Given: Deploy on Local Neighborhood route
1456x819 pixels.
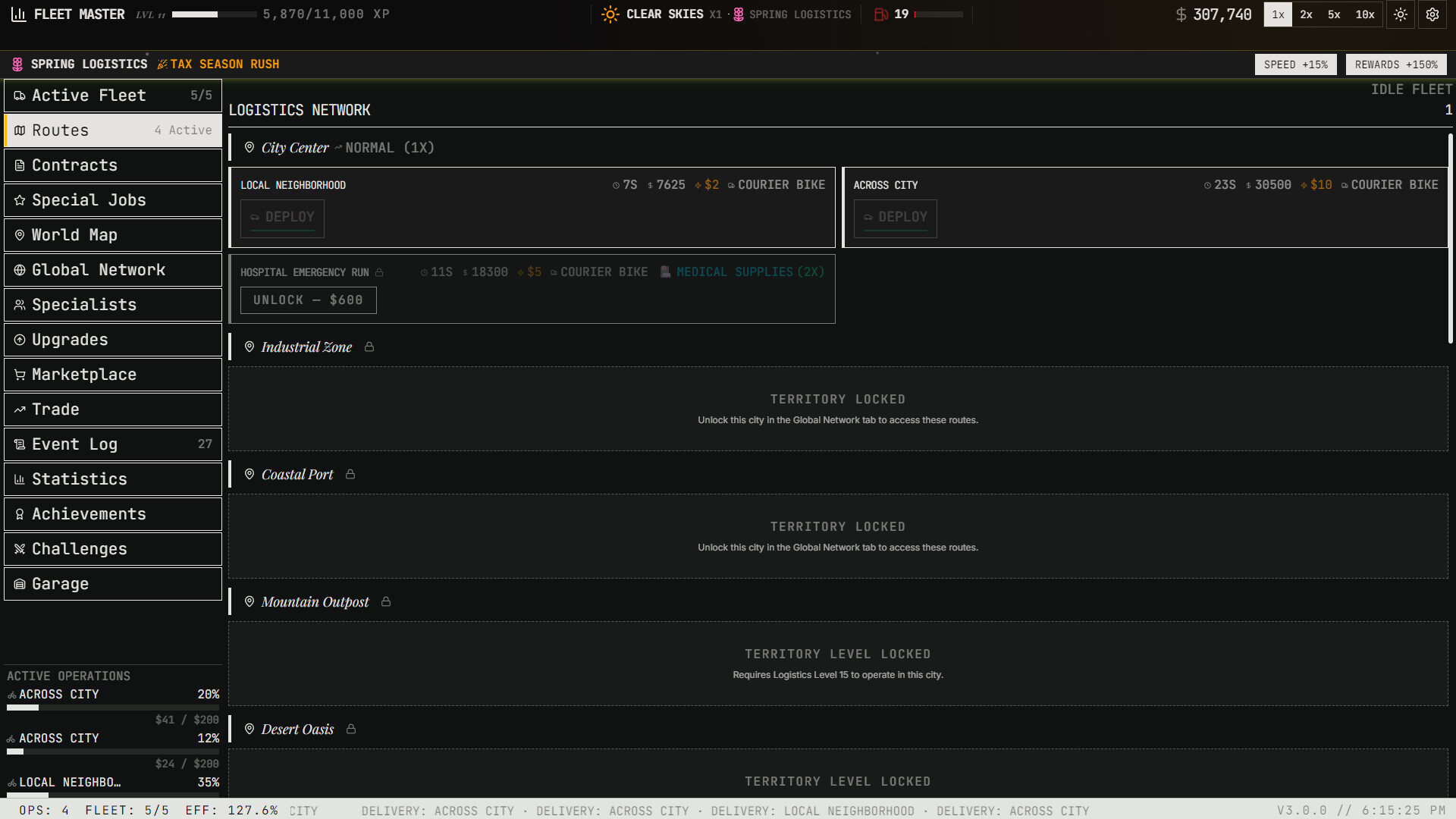Looking at the screenshot, I should tap(282, 218).
